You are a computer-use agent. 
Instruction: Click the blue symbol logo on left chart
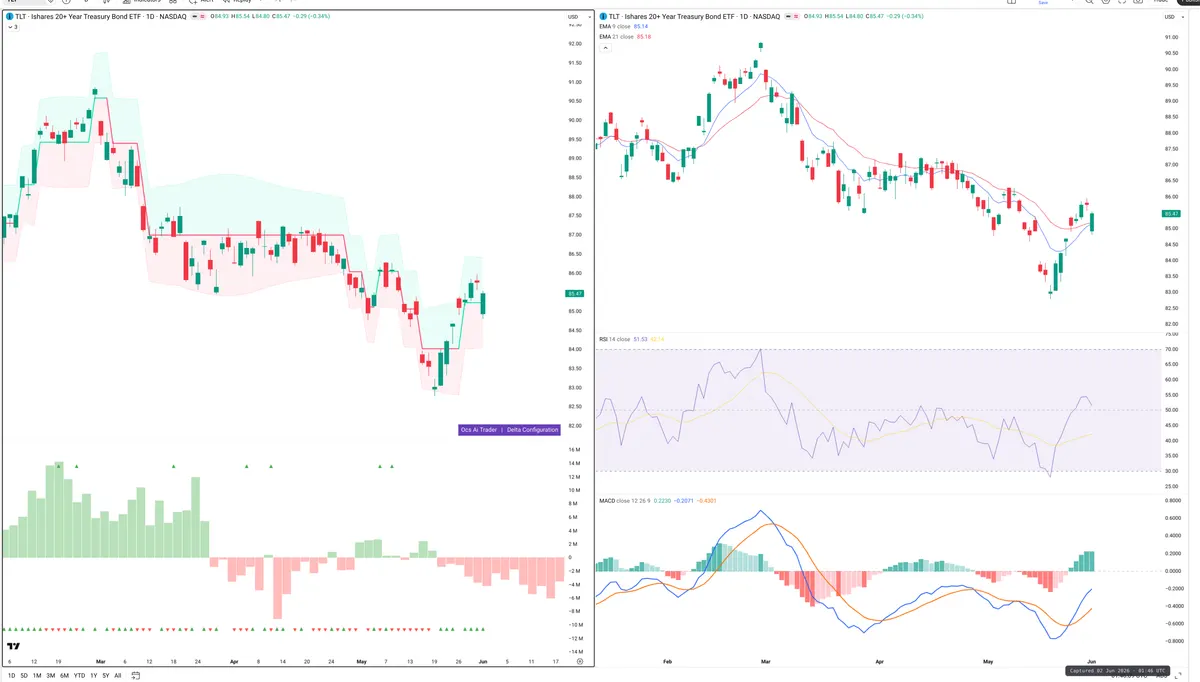9,17
